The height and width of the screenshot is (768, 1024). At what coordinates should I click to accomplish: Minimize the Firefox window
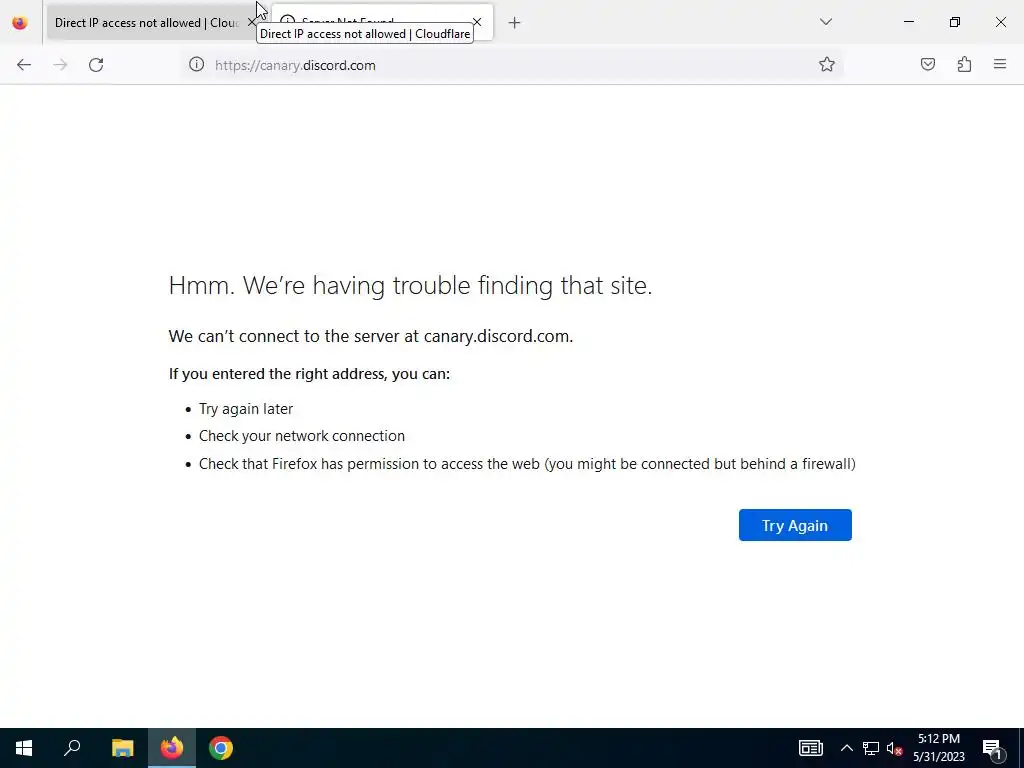[908, 22]
